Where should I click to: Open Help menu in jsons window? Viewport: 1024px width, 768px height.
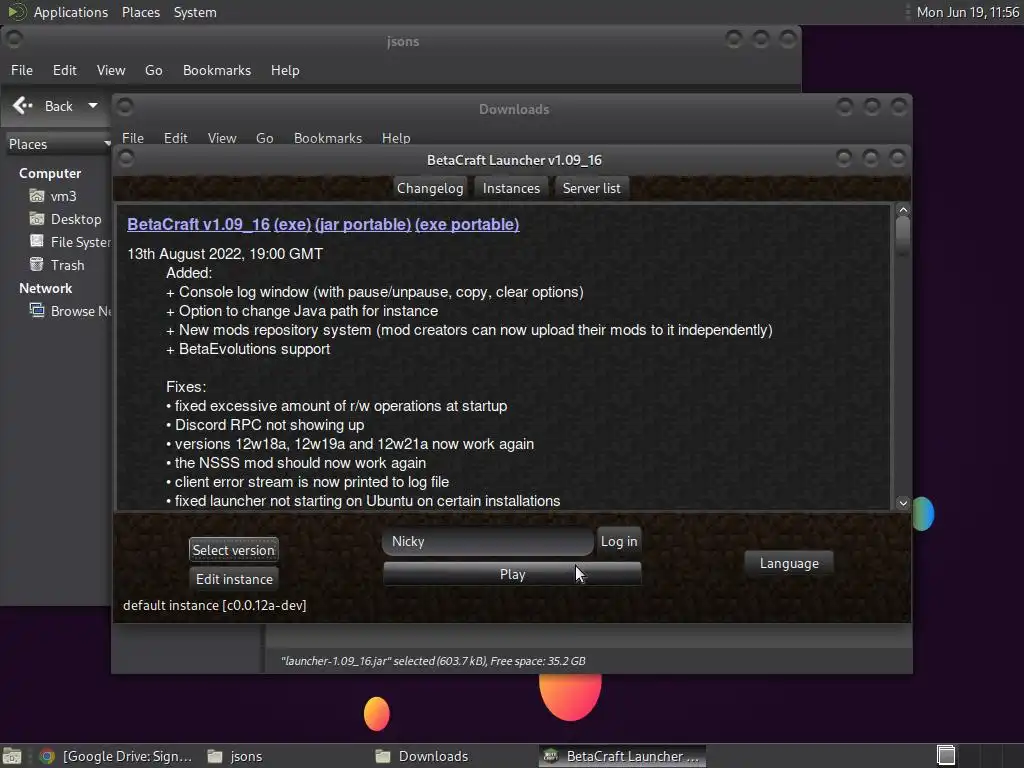(285, 70)
